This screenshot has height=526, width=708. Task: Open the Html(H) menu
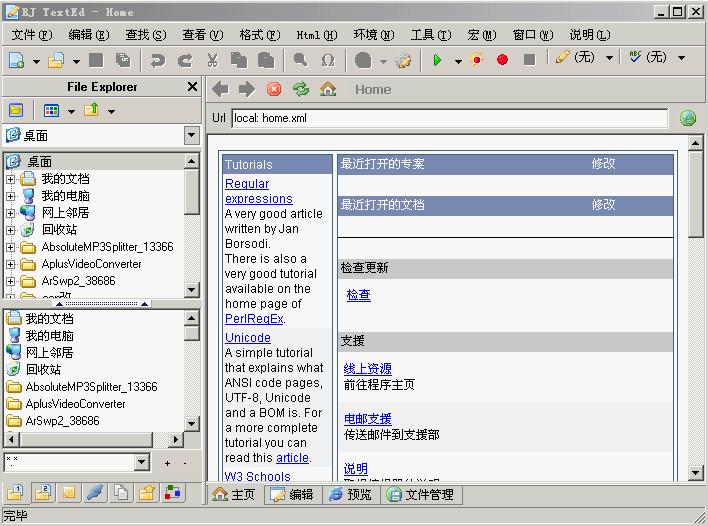(317, 35)
